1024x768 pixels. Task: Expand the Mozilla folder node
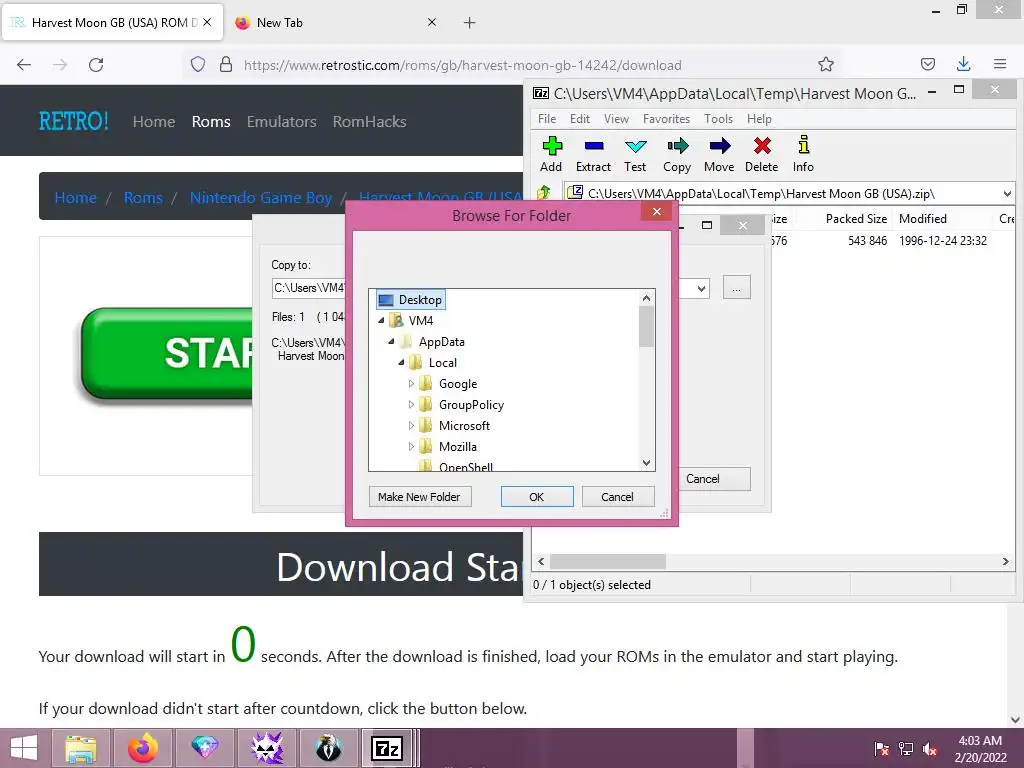[411, 447]
